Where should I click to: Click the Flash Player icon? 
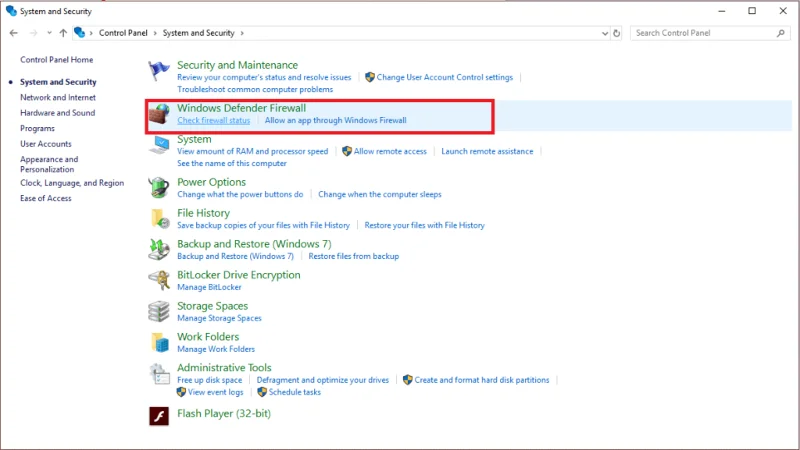click(x=159, y=415)
